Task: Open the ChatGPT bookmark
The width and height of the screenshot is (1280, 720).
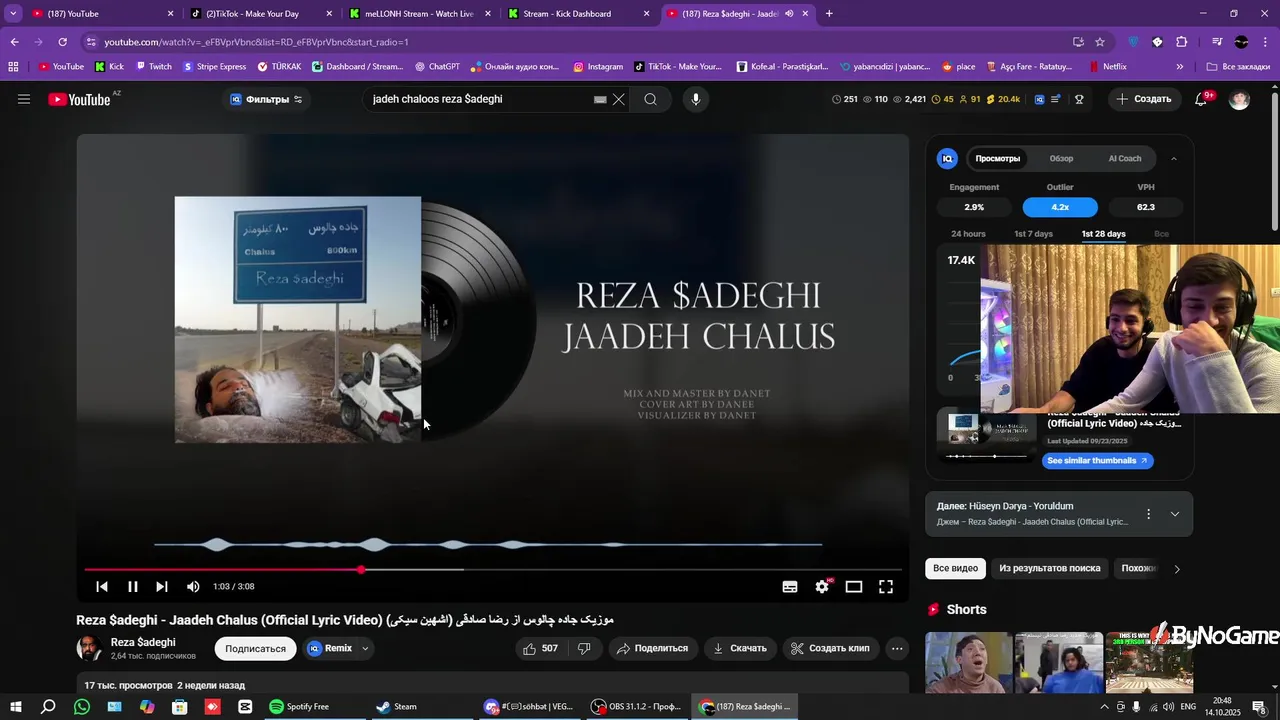Action: pos(436,67)
